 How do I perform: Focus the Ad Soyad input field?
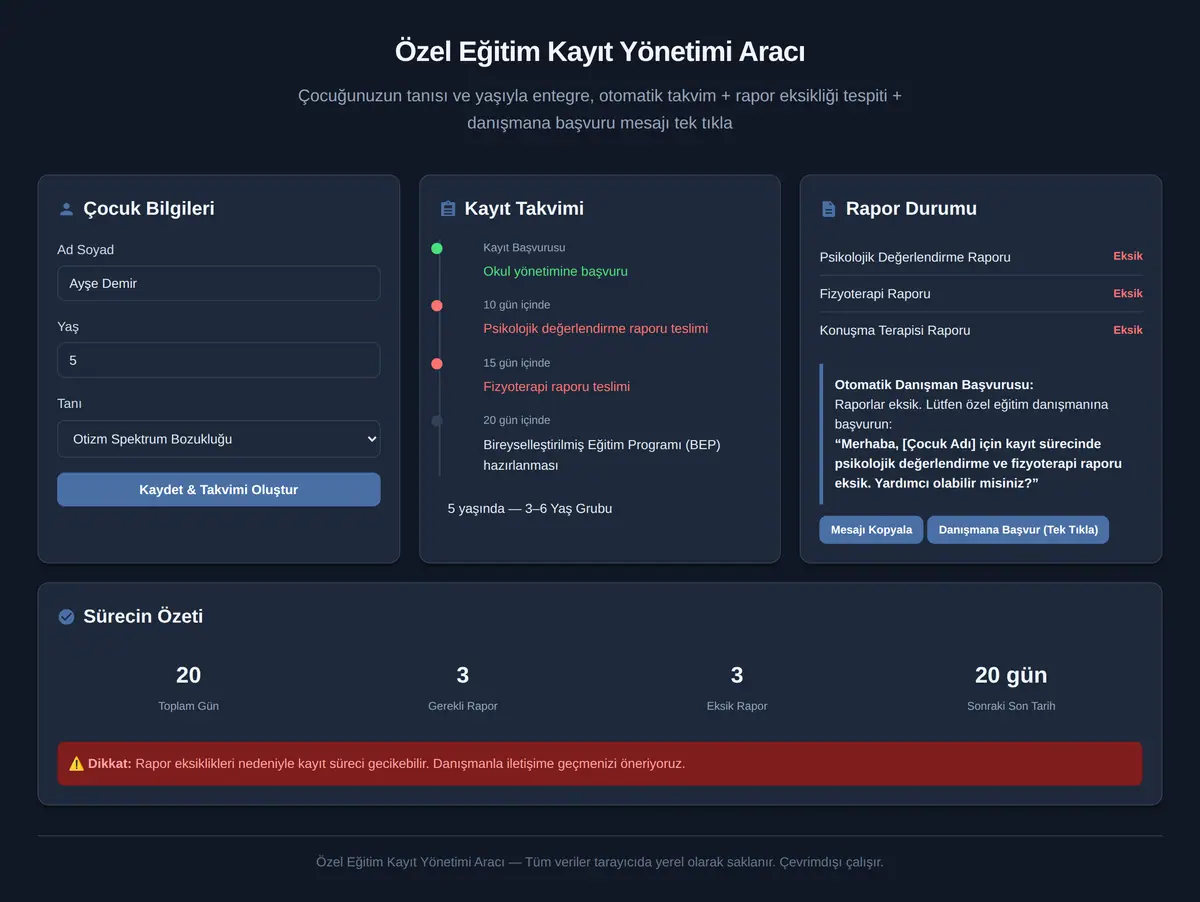click(x=219, y=283)
